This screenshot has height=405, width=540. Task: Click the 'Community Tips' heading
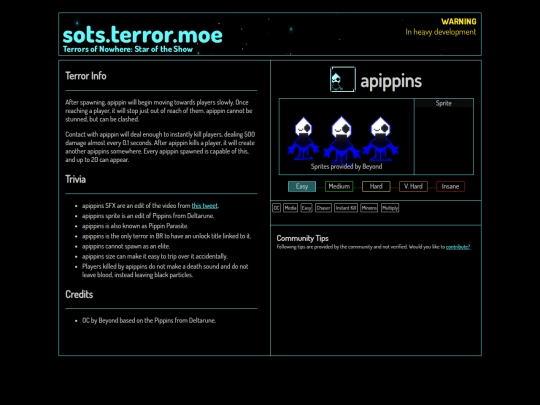tap(302, 238)
